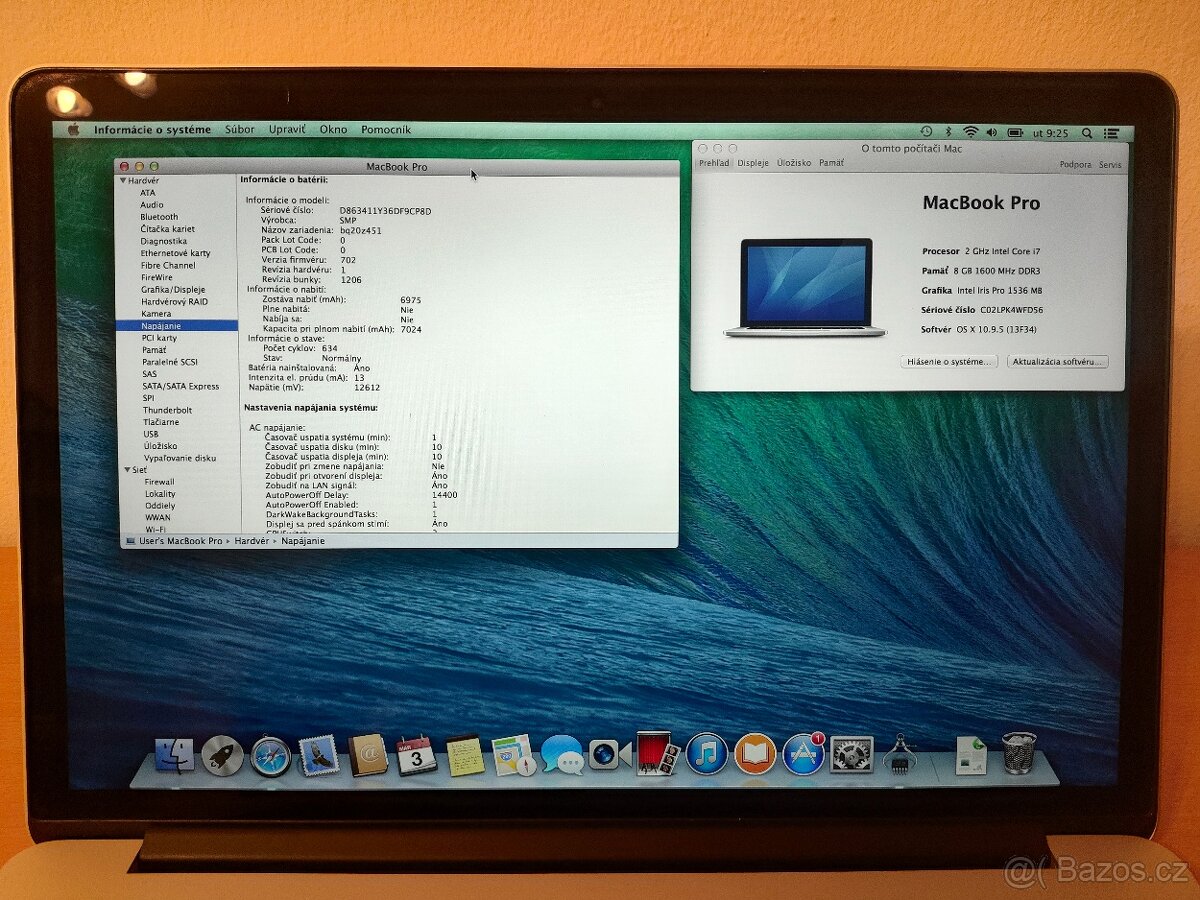Viewport: 1200px width, 900px height.
Task: Collapse the Hardvér section disclosure triangle
Action: tap(124, 182)
